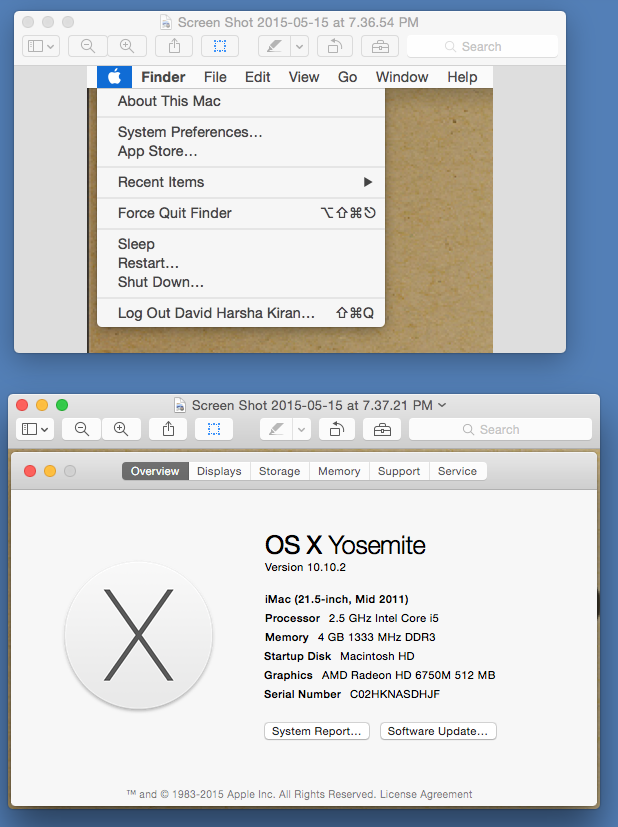
Task: Expand highlight color dropdown in 7.37.21 PM window
Action: [x=300, y=429]
